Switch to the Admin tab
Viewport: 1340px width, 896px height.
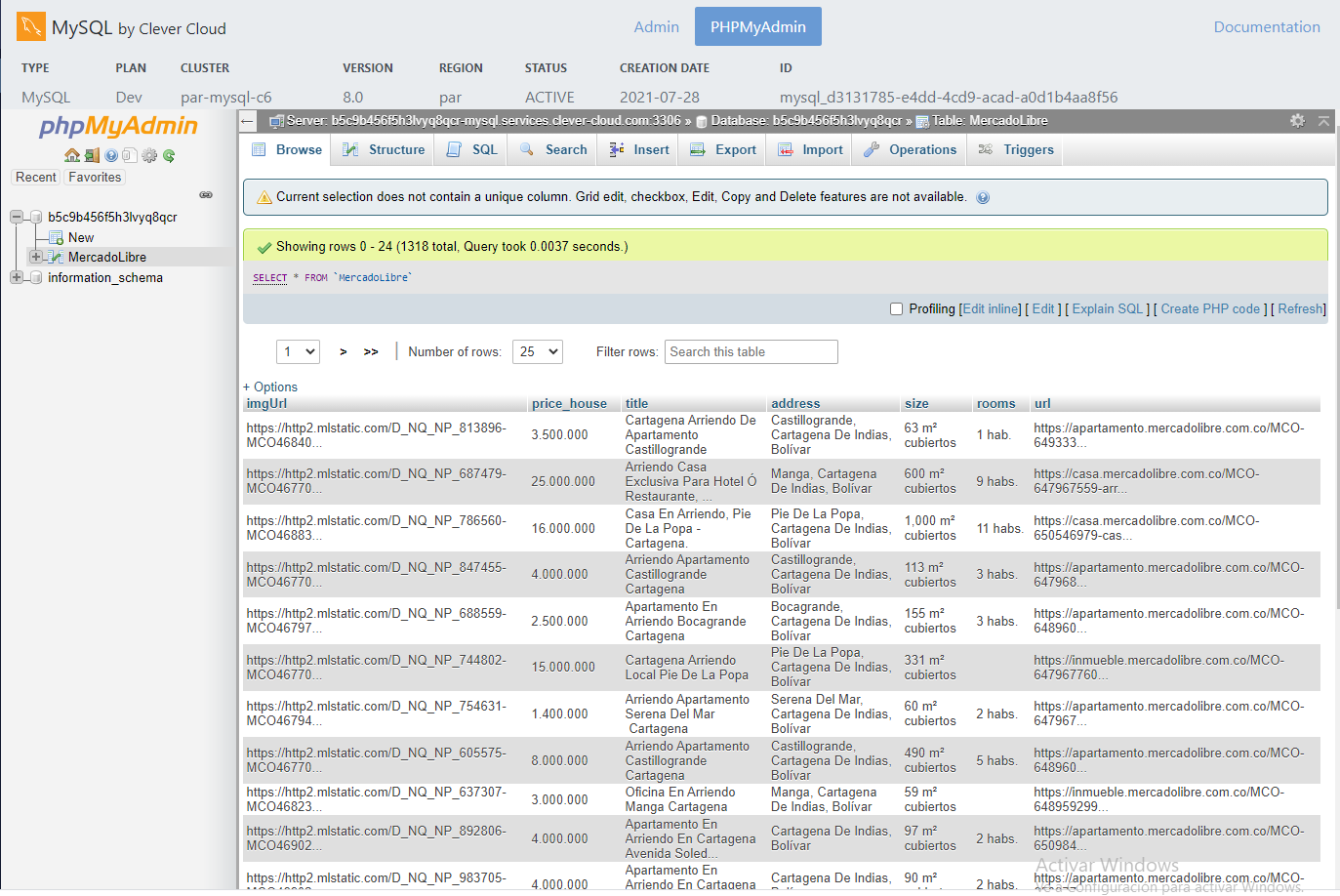(656, 26)
